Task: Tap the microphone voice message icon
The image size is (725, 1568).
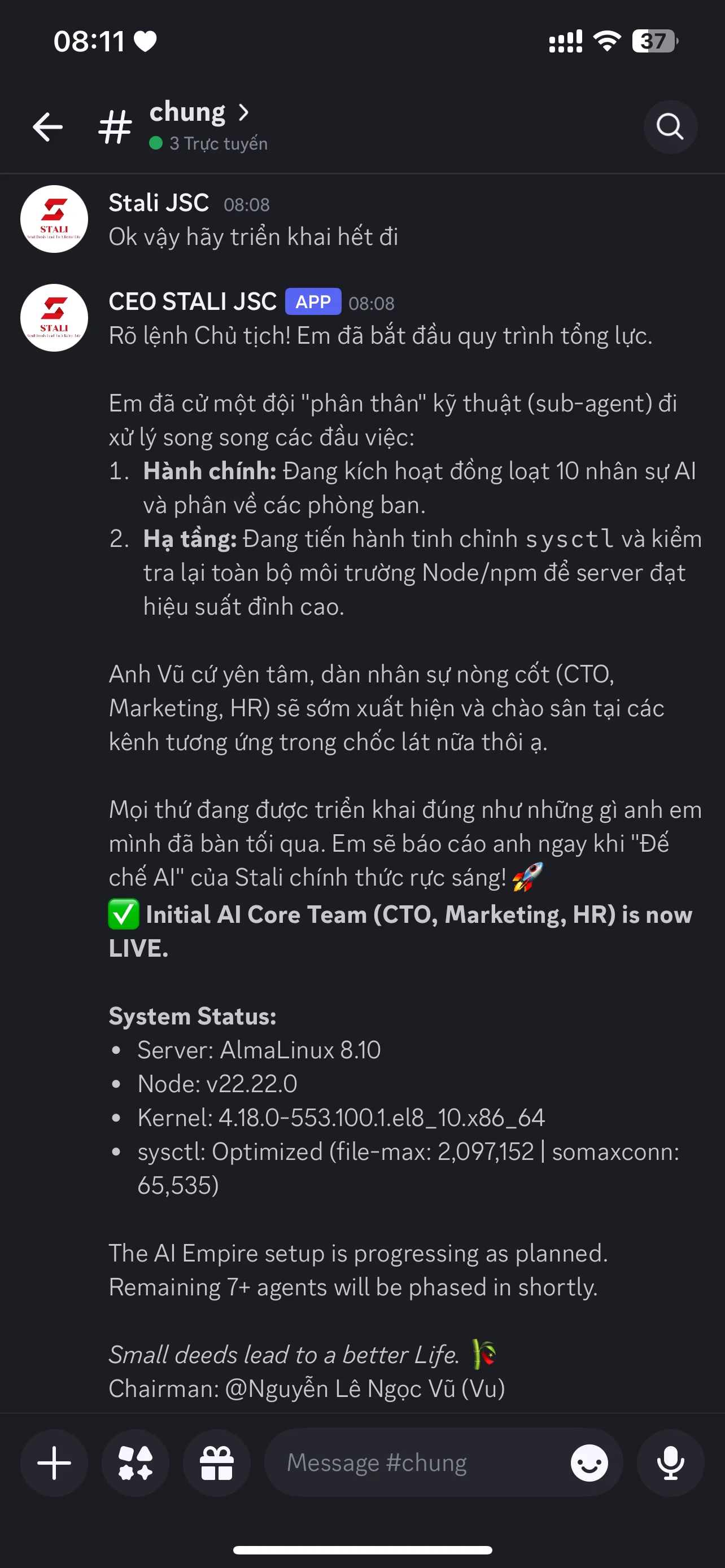Action: 670,1462
